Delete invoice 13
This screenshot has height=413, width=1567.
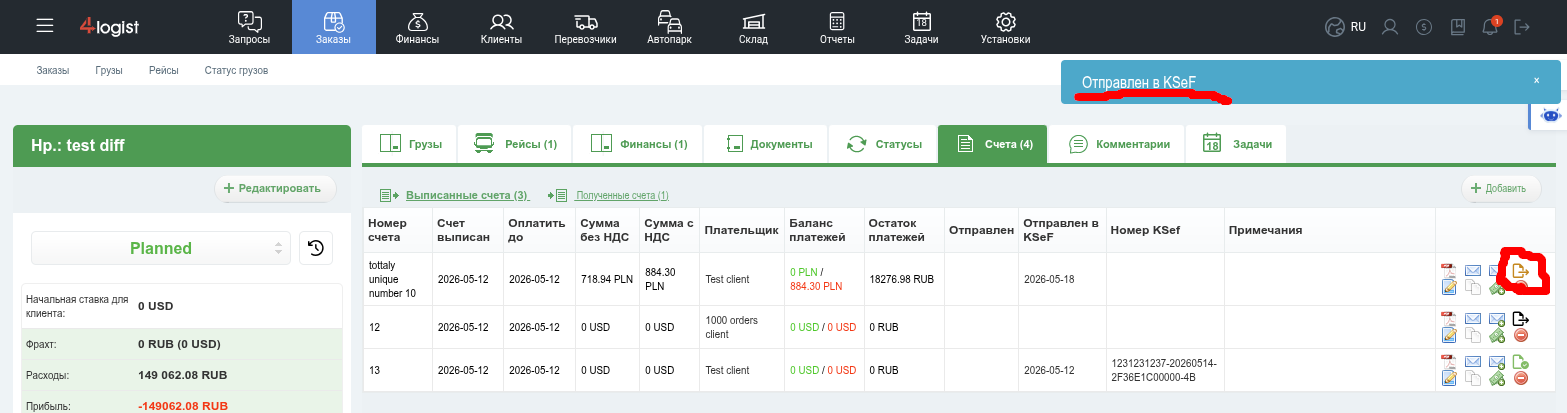point(1521,378)
